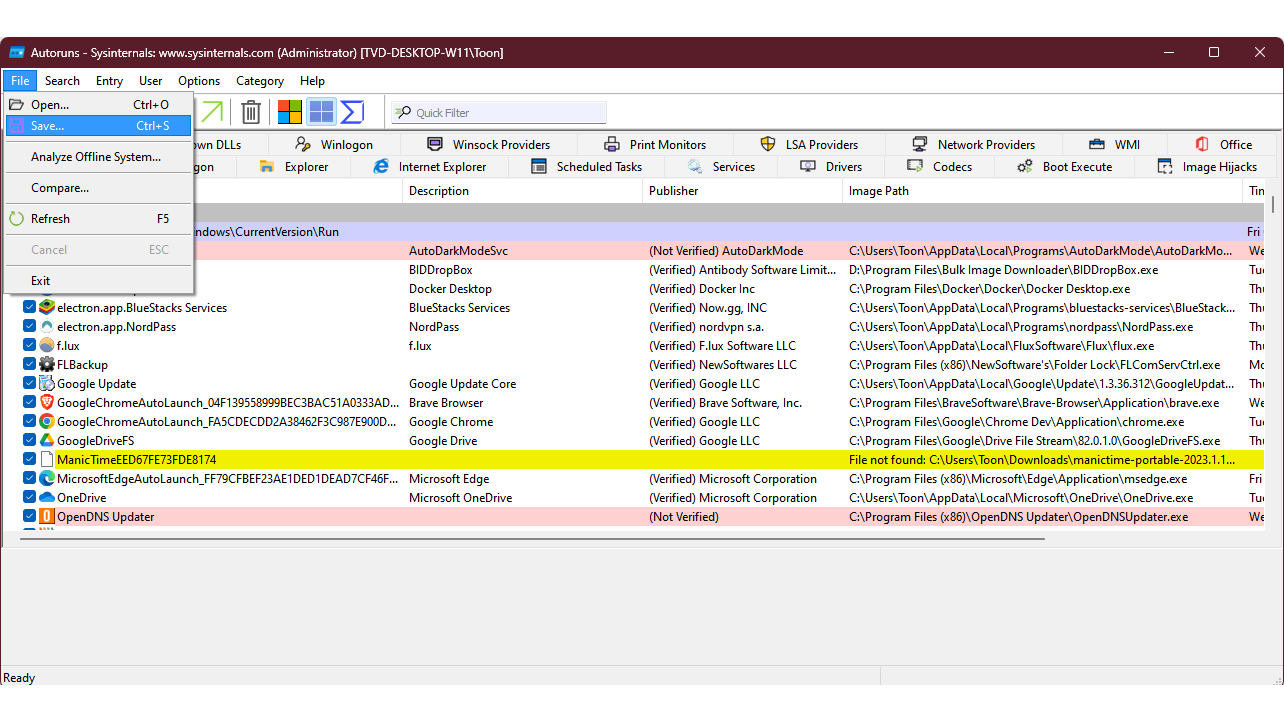Disable the OneDrive autorun checkbox

pos(29,498)
